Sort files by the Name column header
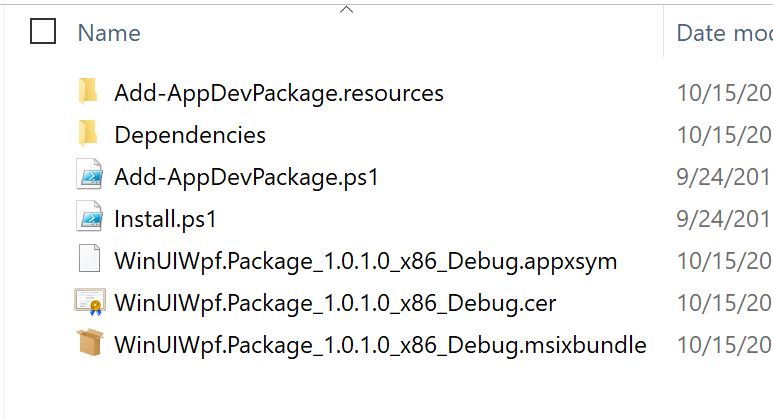This screenshot has width=773, height=419. click(x=108, y=33)
